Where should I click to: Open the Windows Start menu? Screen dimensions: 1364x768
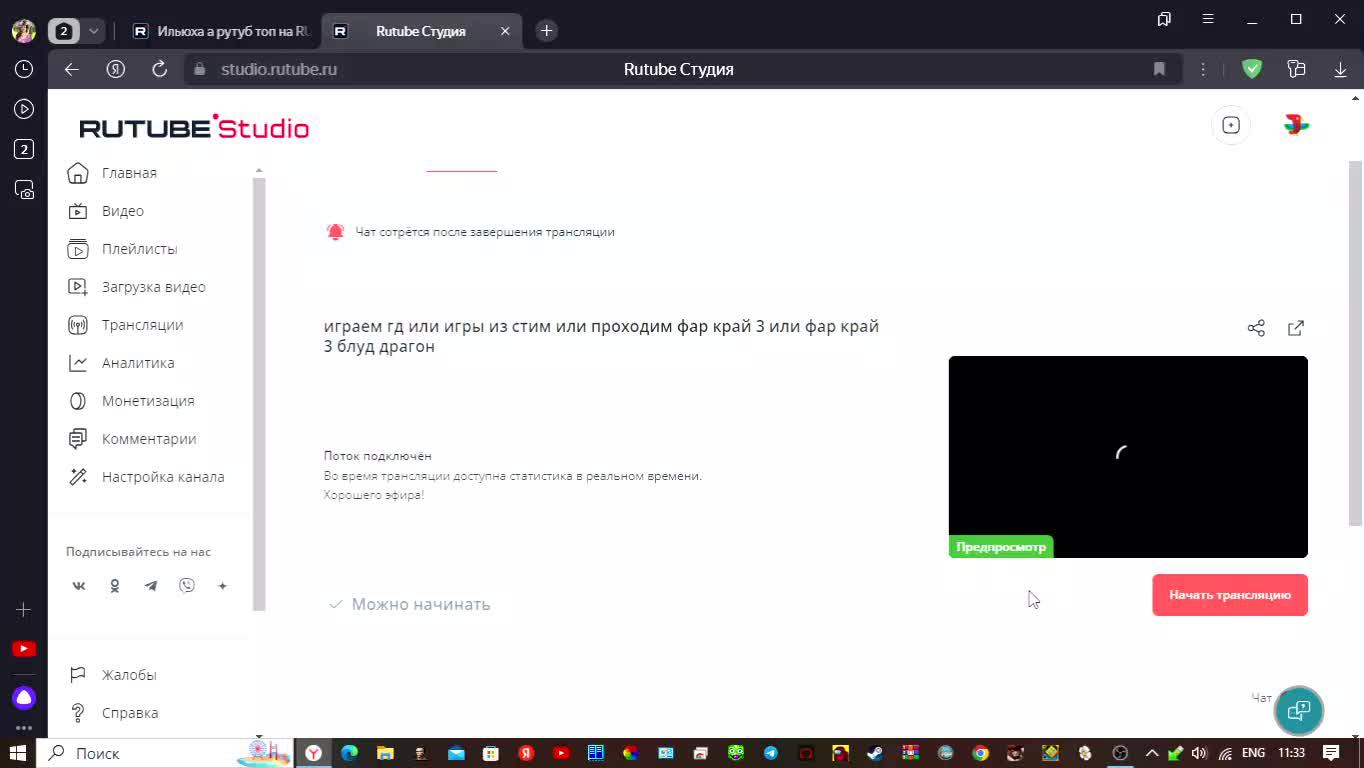(x=18, y=753)
